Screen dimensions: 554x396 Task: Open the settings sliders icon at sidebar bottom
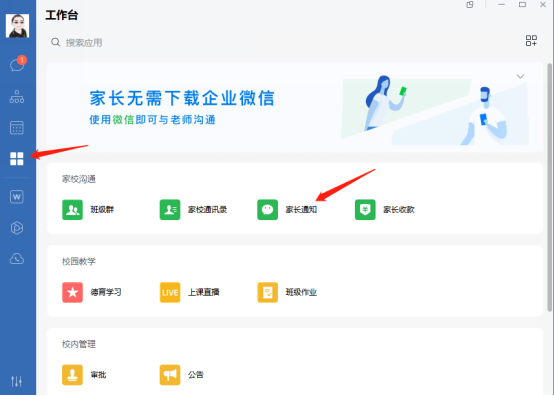tap(16, 381)
